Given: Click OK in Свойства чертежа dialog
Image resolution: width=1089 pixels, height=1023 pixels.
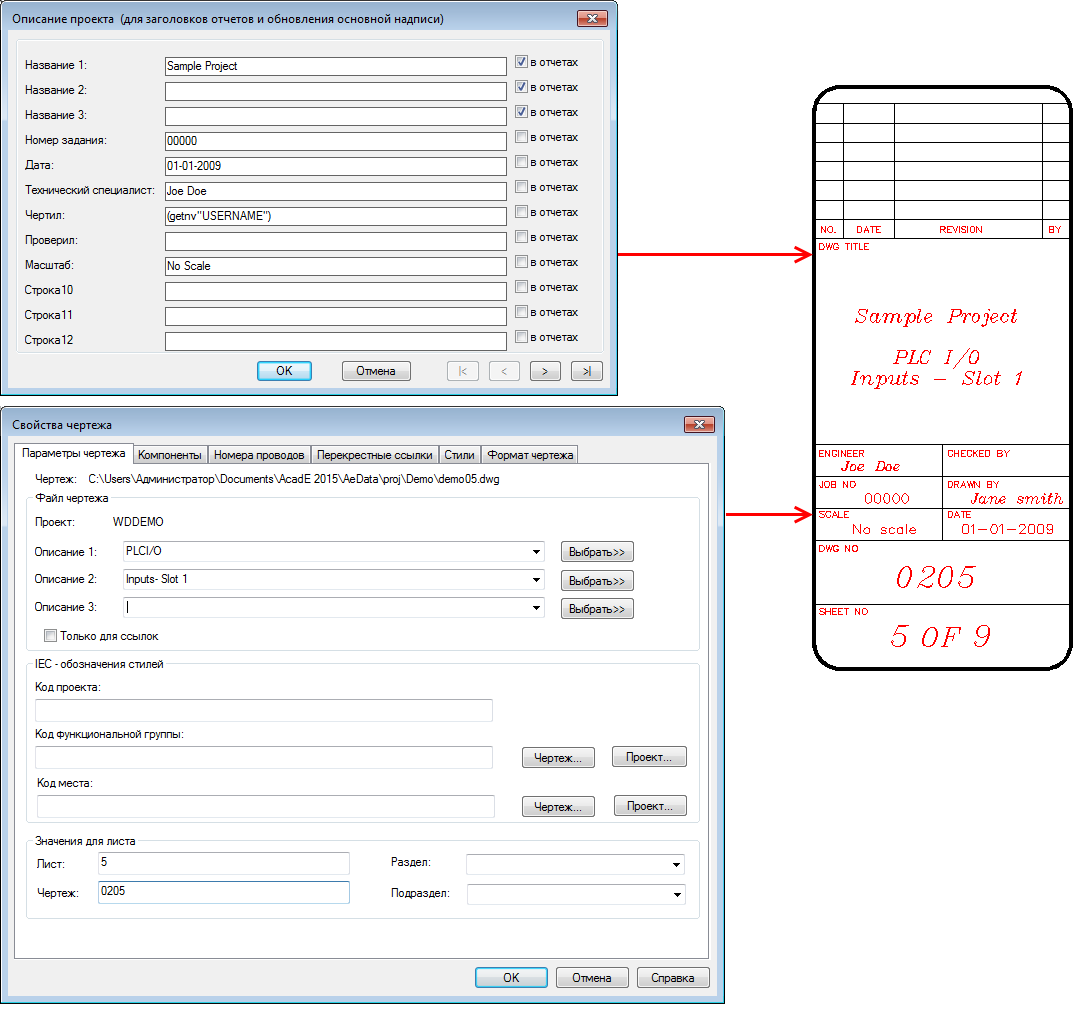Looking at the screenshot, I should 511,977.
